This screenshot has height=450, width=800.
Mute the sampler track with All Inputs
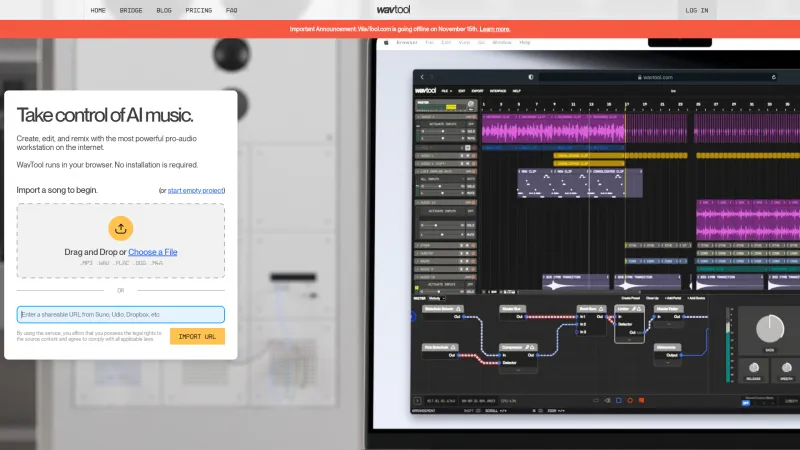point(471,193)
